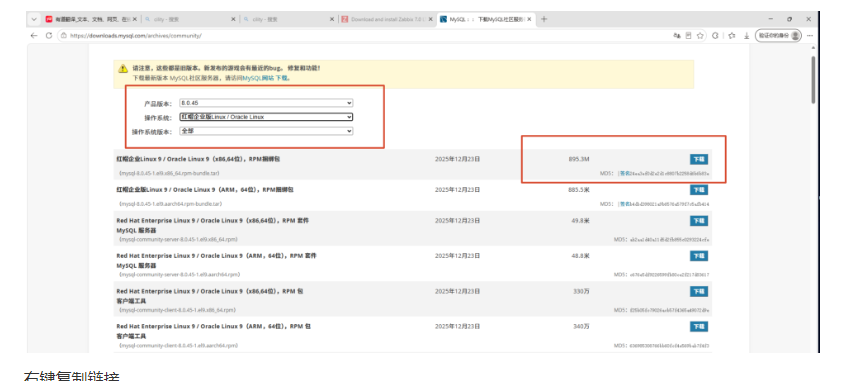Download the x86 client tools RPM package
This screenshot has height=381, width=854.
pos(699,292)
